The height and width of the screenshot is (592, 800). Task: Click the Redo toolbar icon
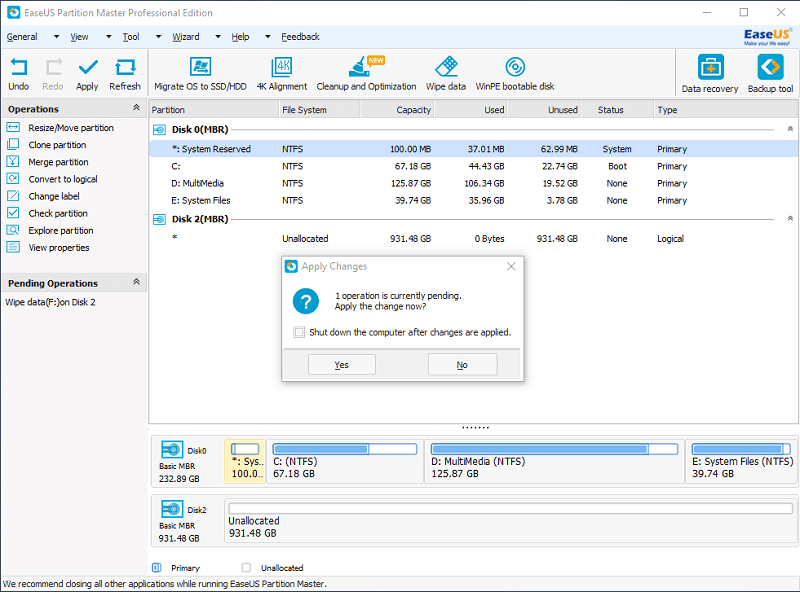point(53,67)
